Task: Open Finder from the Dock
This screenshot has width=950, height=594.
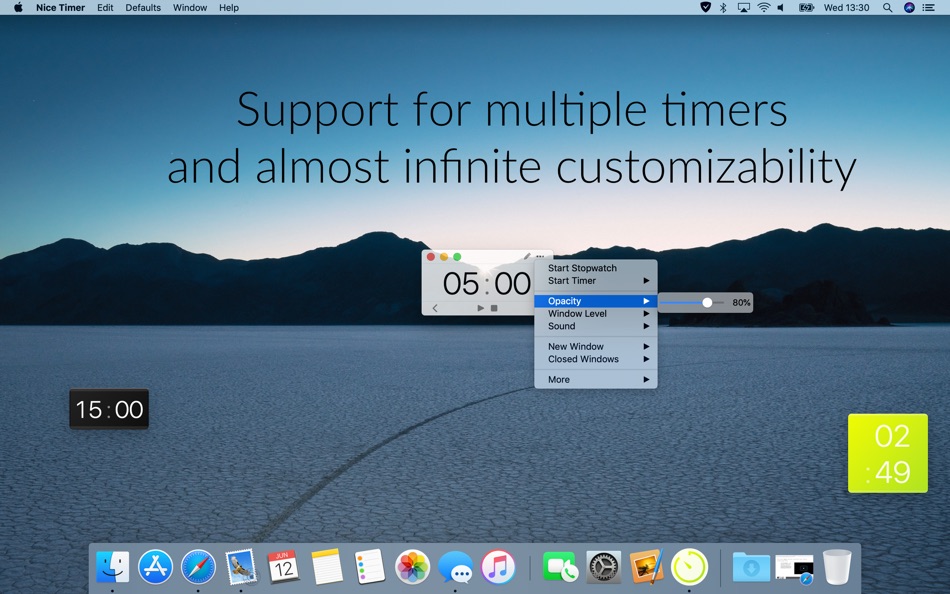Action: pos(113,567)
